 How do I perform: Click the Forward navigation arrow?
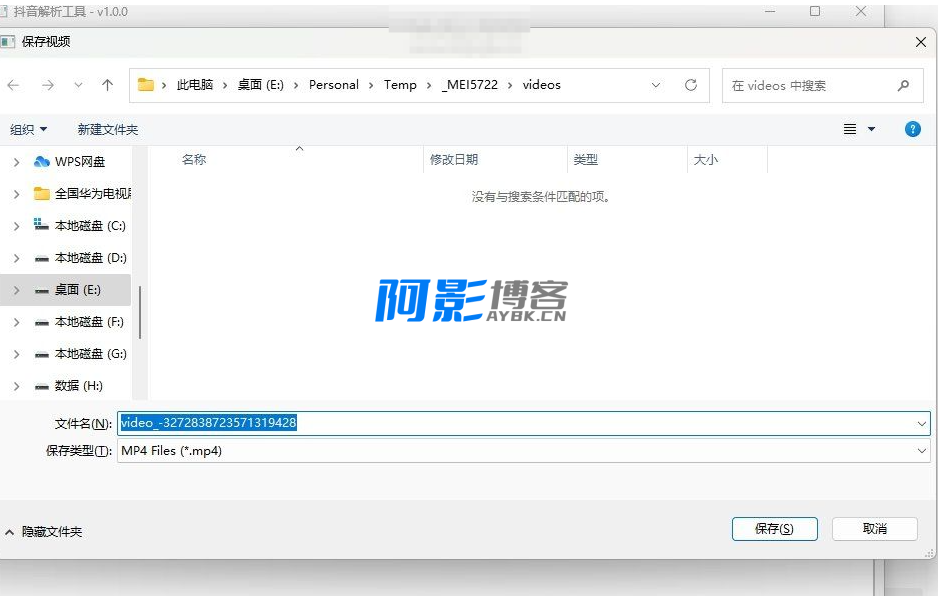coord(47,86)
